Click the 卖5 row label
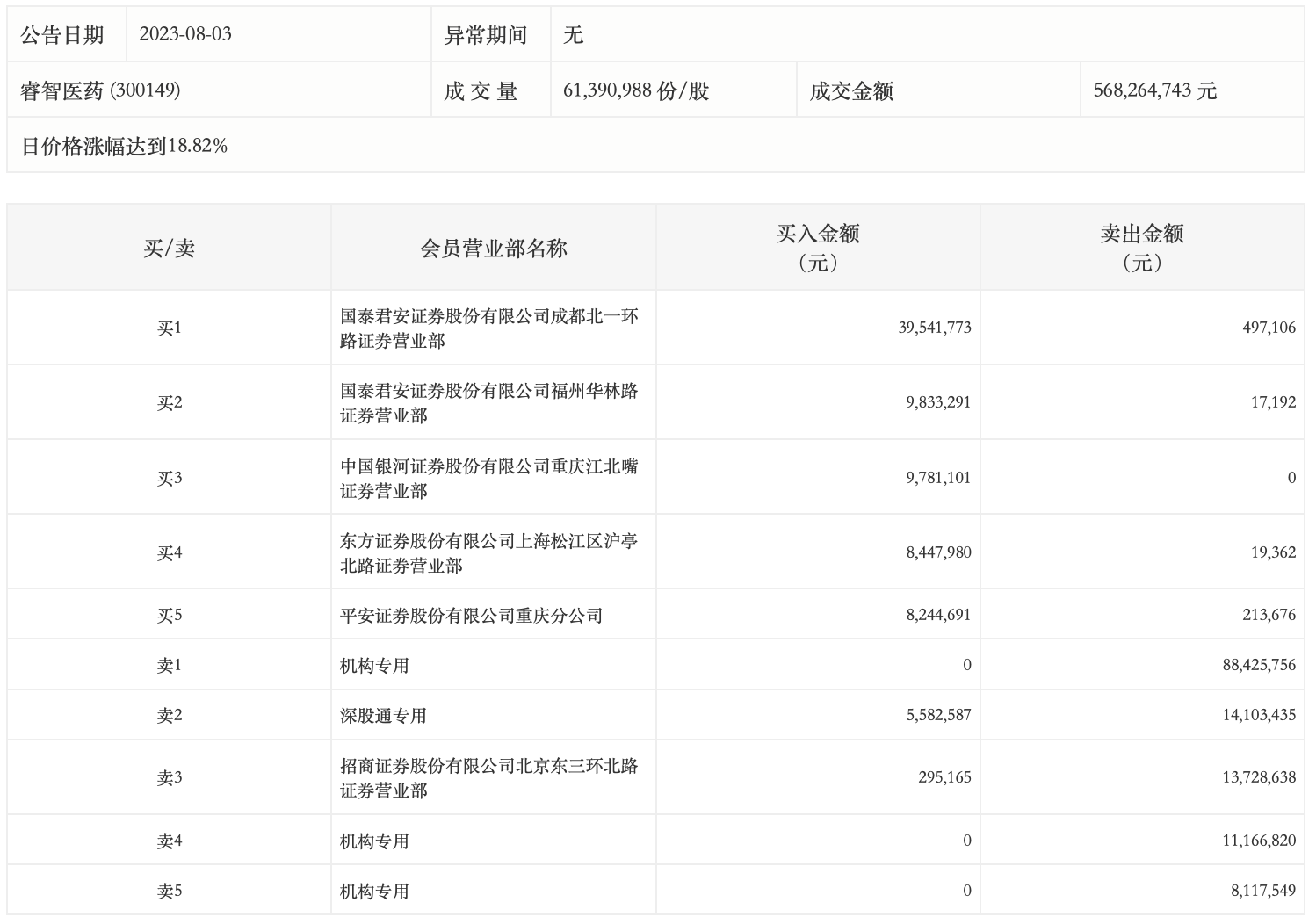Screen dimensions: 1316x924 (x=169, y=891)
